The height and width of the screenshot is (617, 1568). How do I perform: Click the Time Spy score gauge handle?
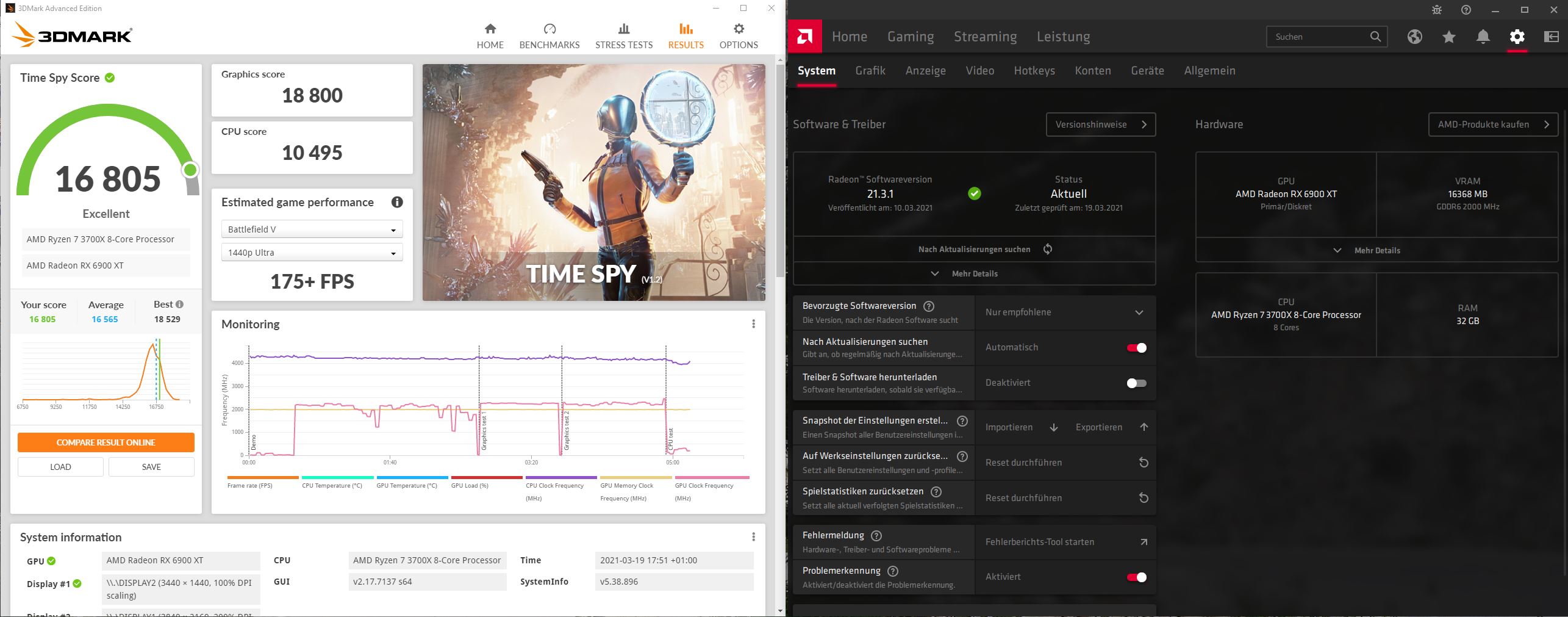click(190, 170)
